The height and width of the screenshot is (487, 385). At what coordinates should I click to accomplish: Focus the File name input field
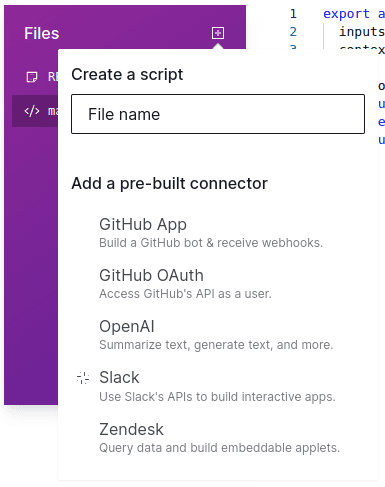click(218, 114)
